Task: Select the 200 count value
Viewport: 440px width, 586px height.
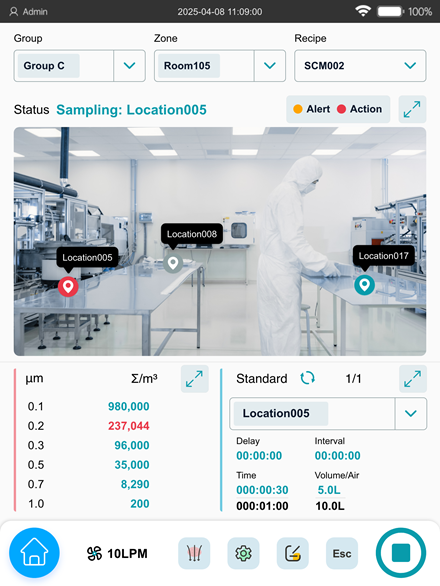Action: click(140, 503)
